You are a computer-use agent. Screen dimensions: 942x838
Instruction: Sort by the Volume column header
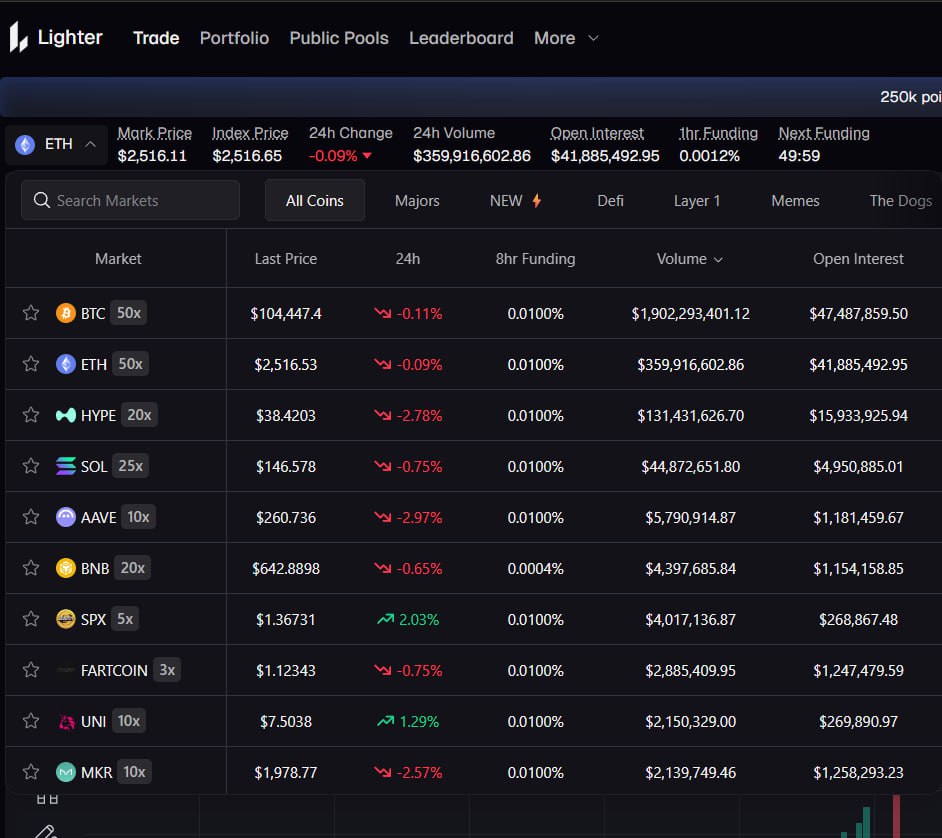point(689,259)
